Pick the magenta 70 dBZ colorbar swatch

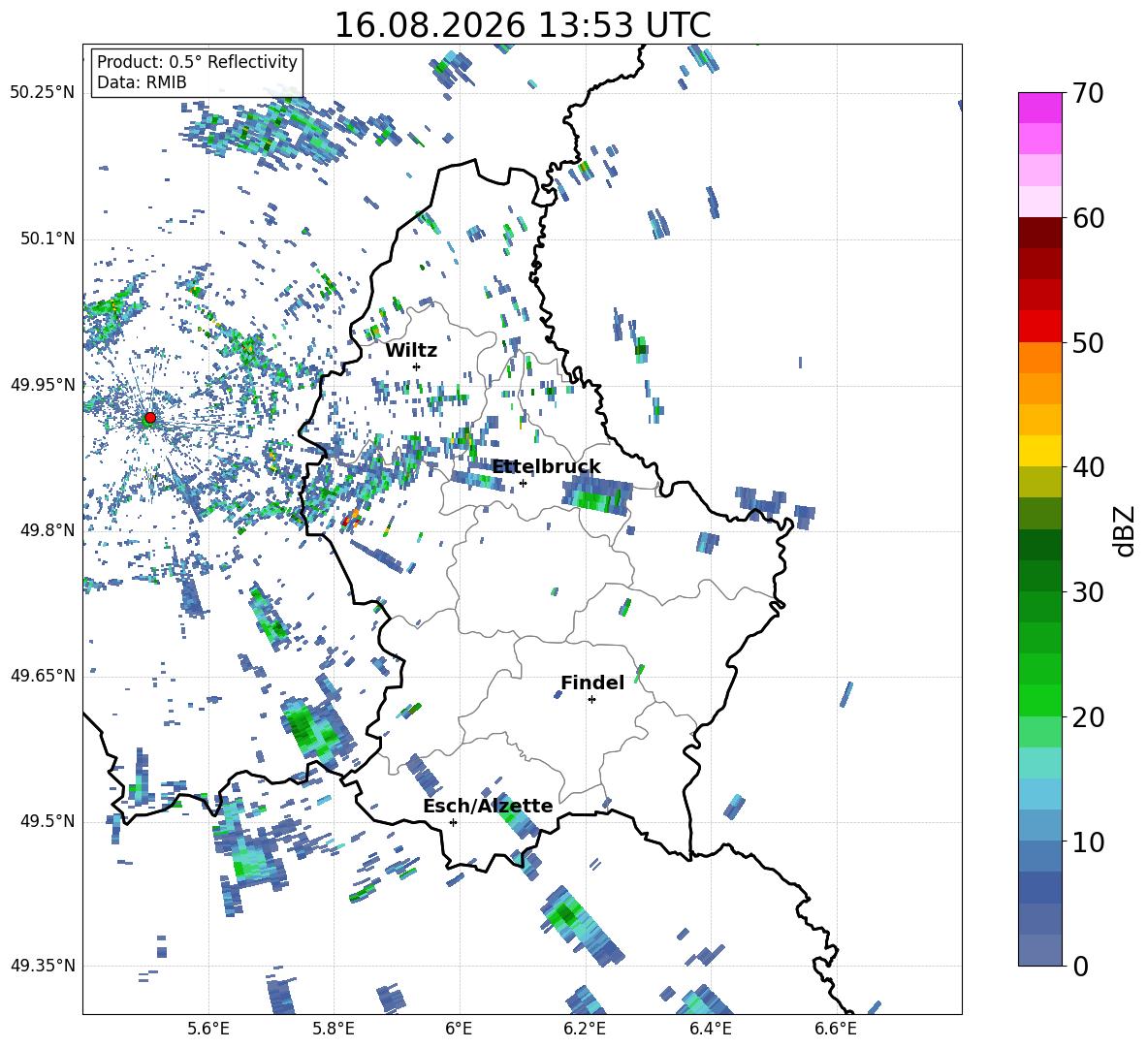coord(1039,108)
